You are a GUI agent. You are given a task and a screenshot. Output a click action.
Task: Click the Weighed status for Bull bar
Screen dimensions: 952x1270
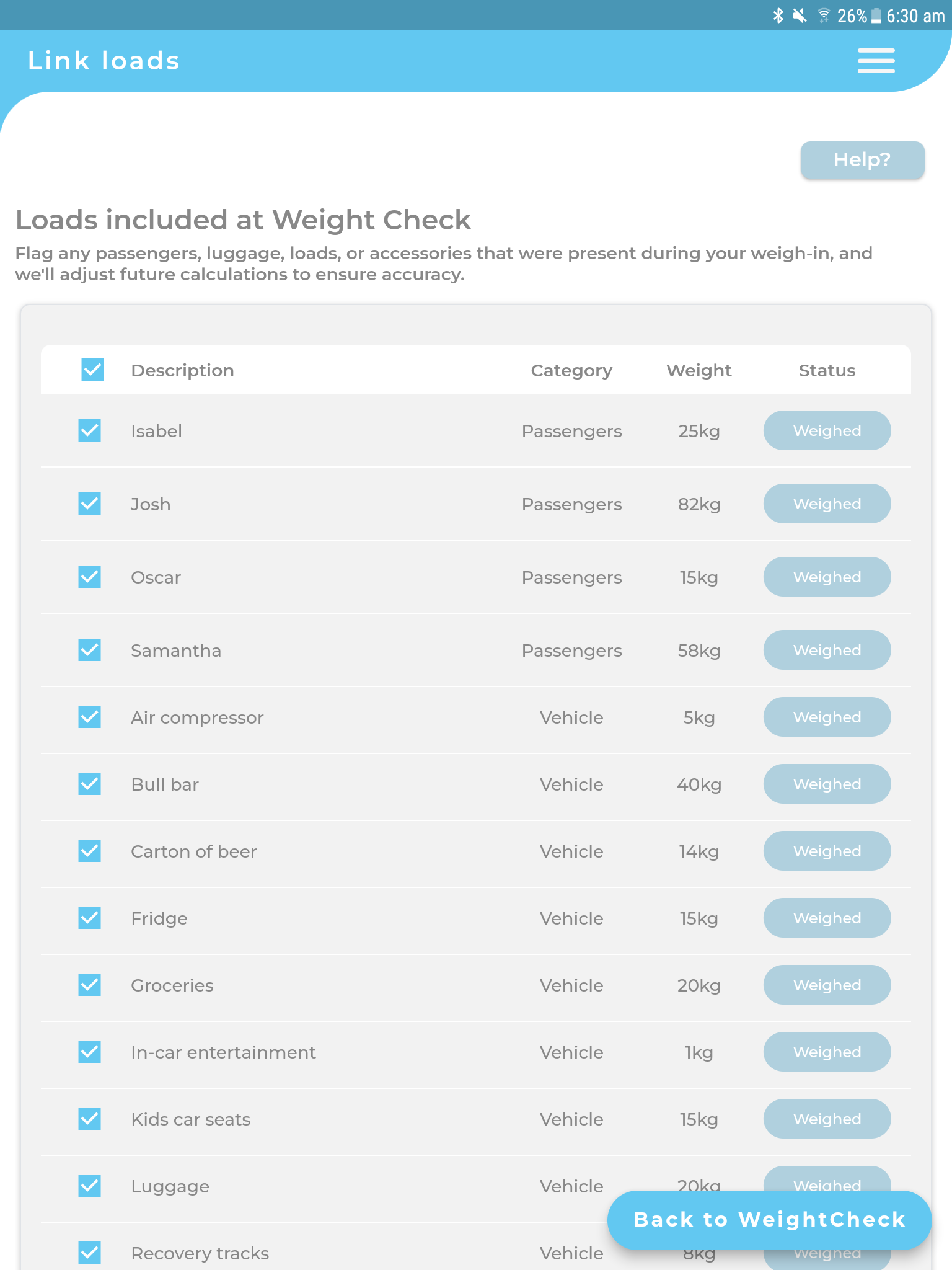pyautogui.click(x=827, y=784)
